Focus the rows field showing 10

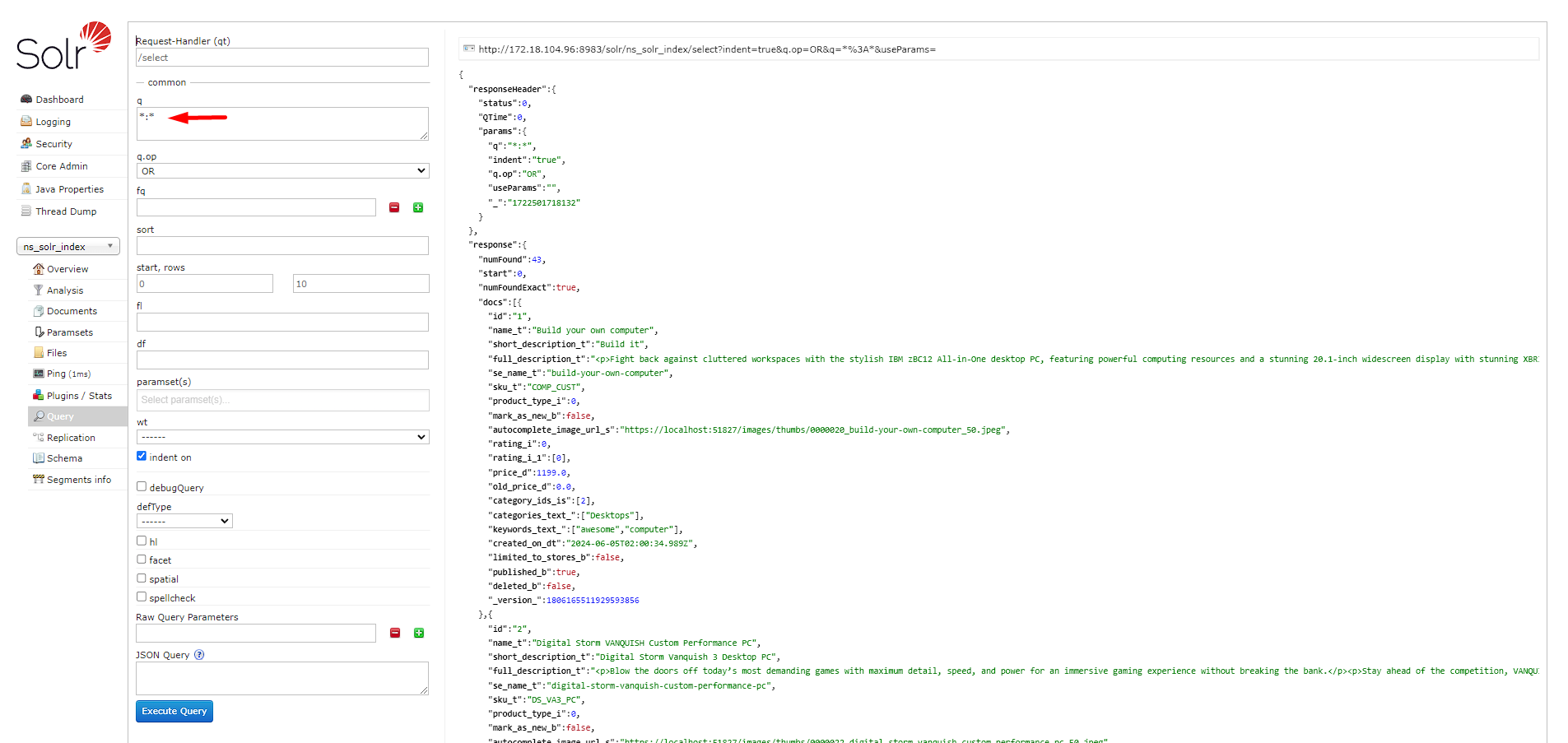point(361,284)
